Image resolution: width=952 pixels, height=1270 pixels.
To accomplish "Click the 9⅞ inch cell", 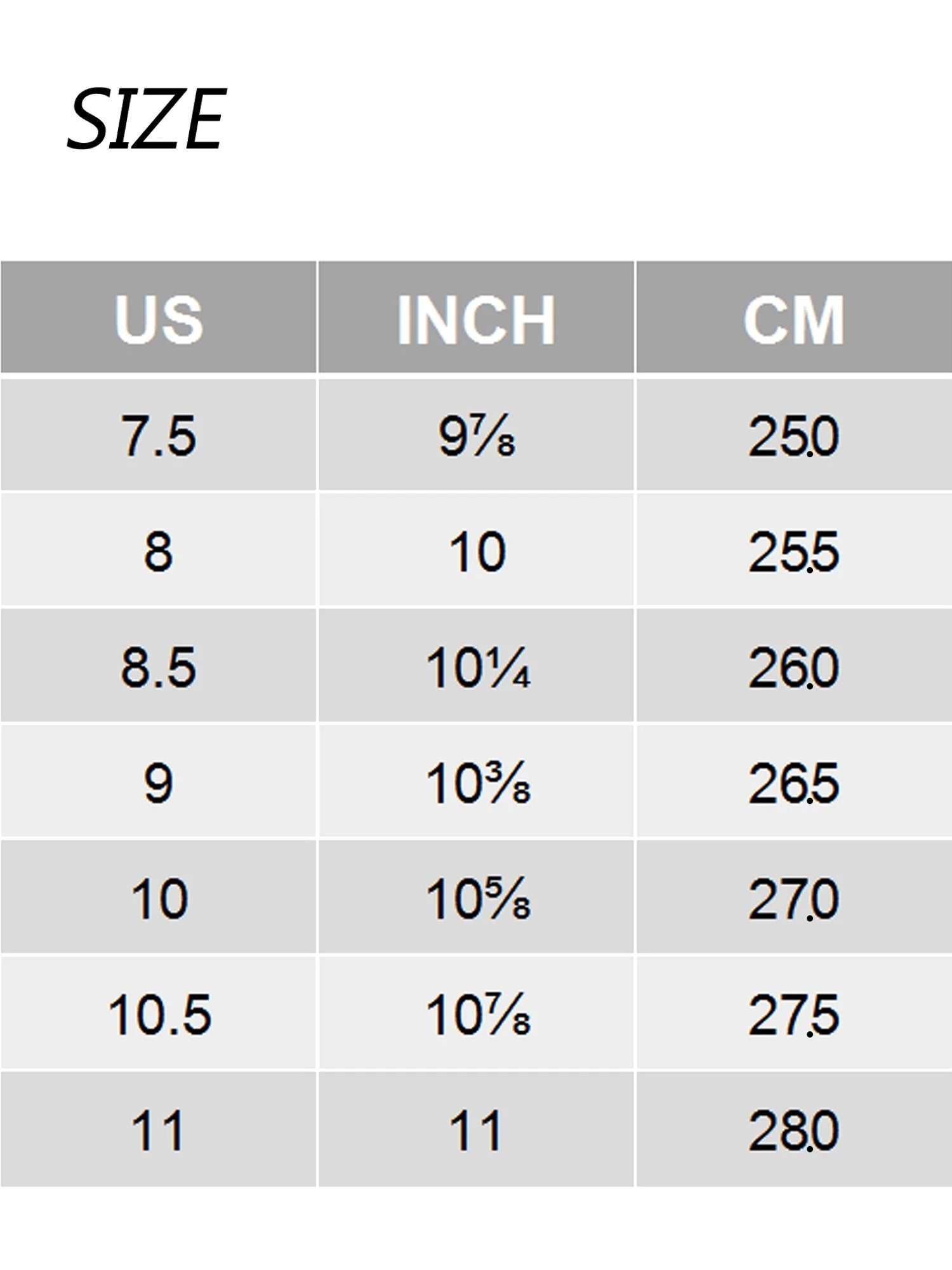I will (476, 435).
